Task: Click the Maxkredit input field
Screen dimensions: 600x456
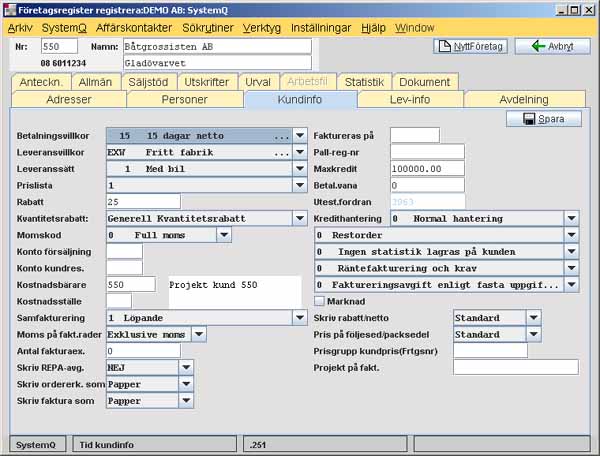Action: 427,169
